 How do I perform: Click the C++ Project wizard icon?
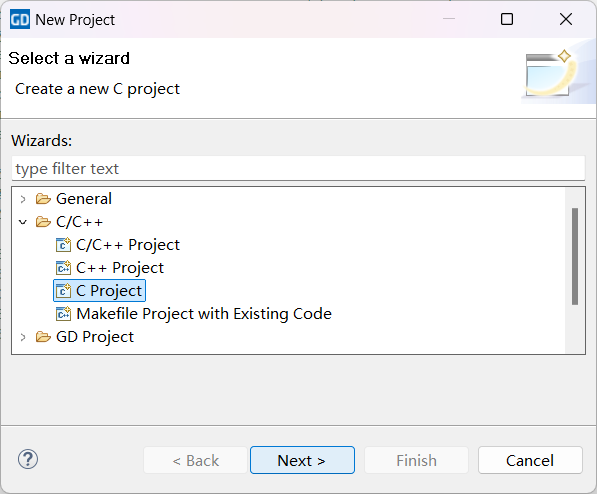pos(63,268)
